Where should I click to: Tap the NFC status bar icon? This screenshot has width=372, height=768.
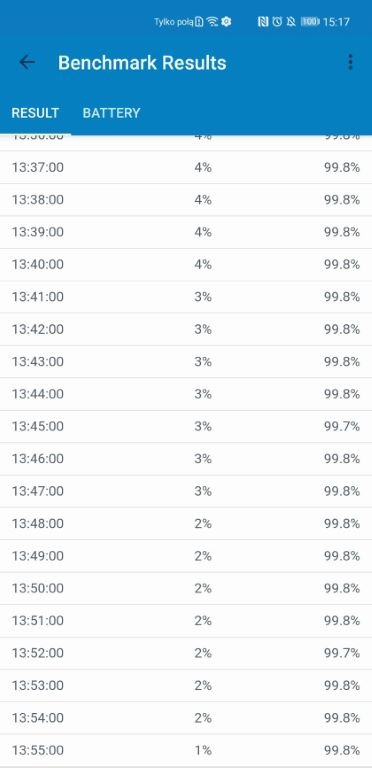click(263, 22)
